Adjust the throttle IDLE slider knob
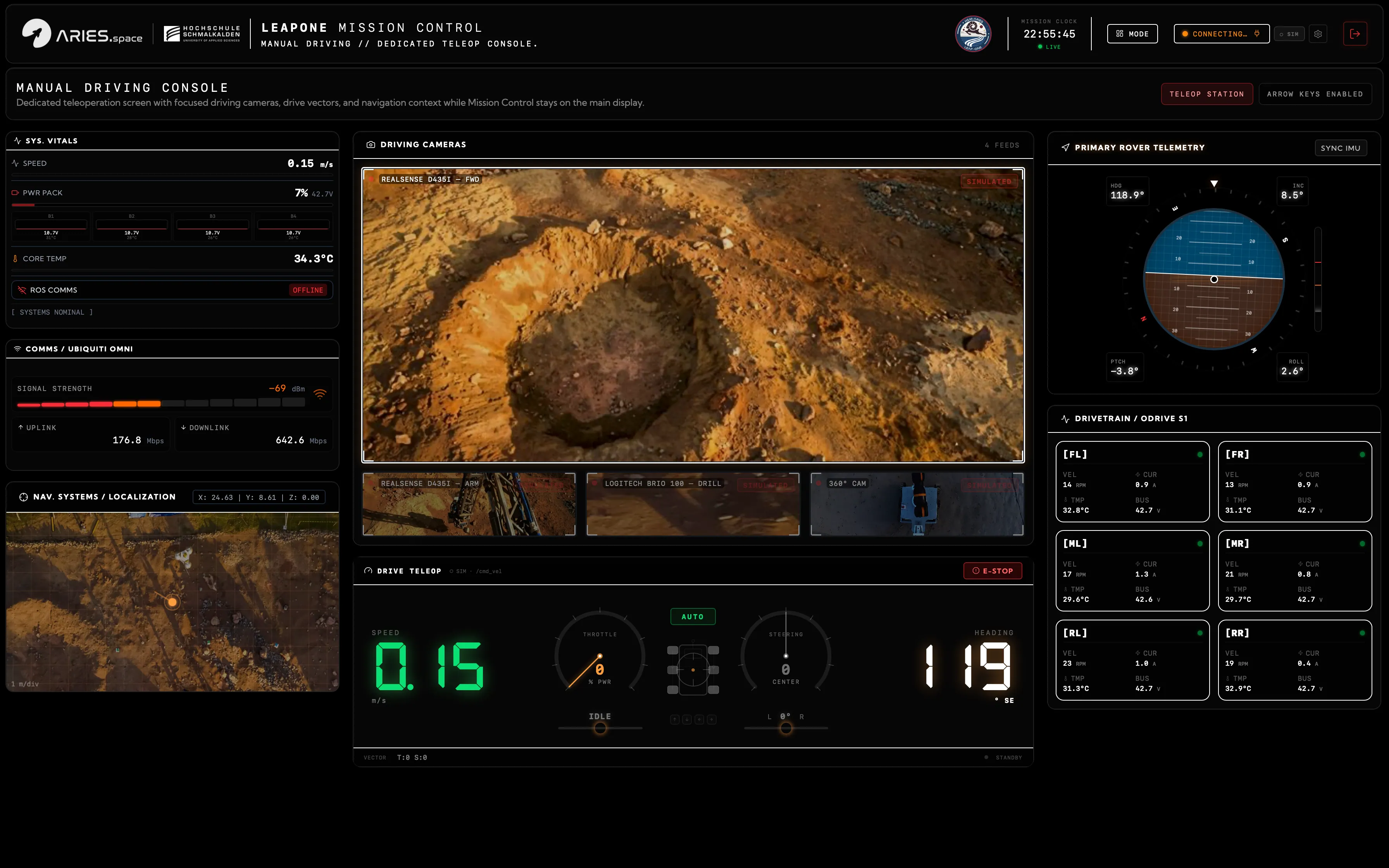The image size is (1389, 868). (x=600, y=728)
